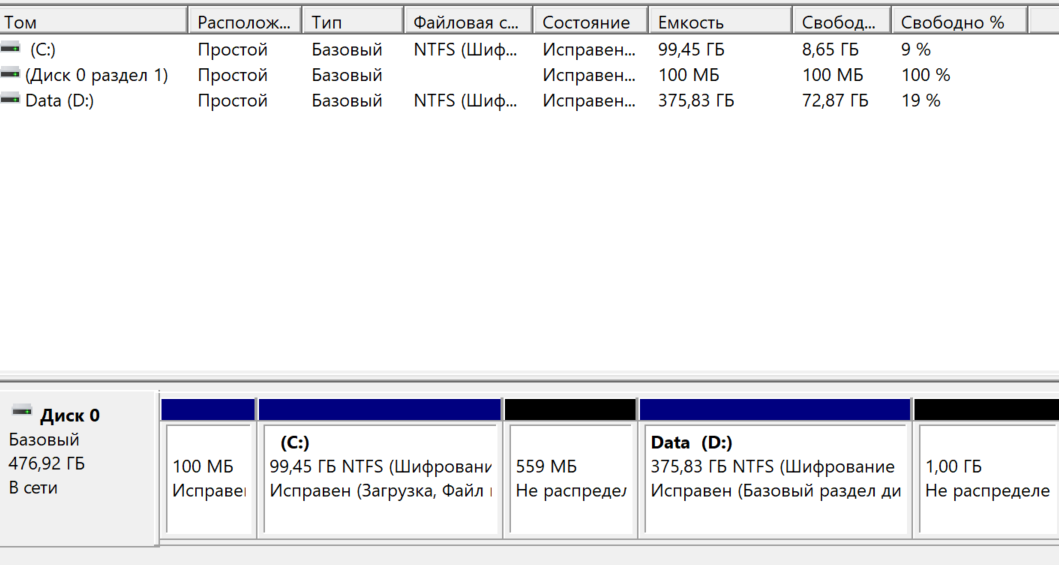Sort by the Свободно % column header

[959, 22]
